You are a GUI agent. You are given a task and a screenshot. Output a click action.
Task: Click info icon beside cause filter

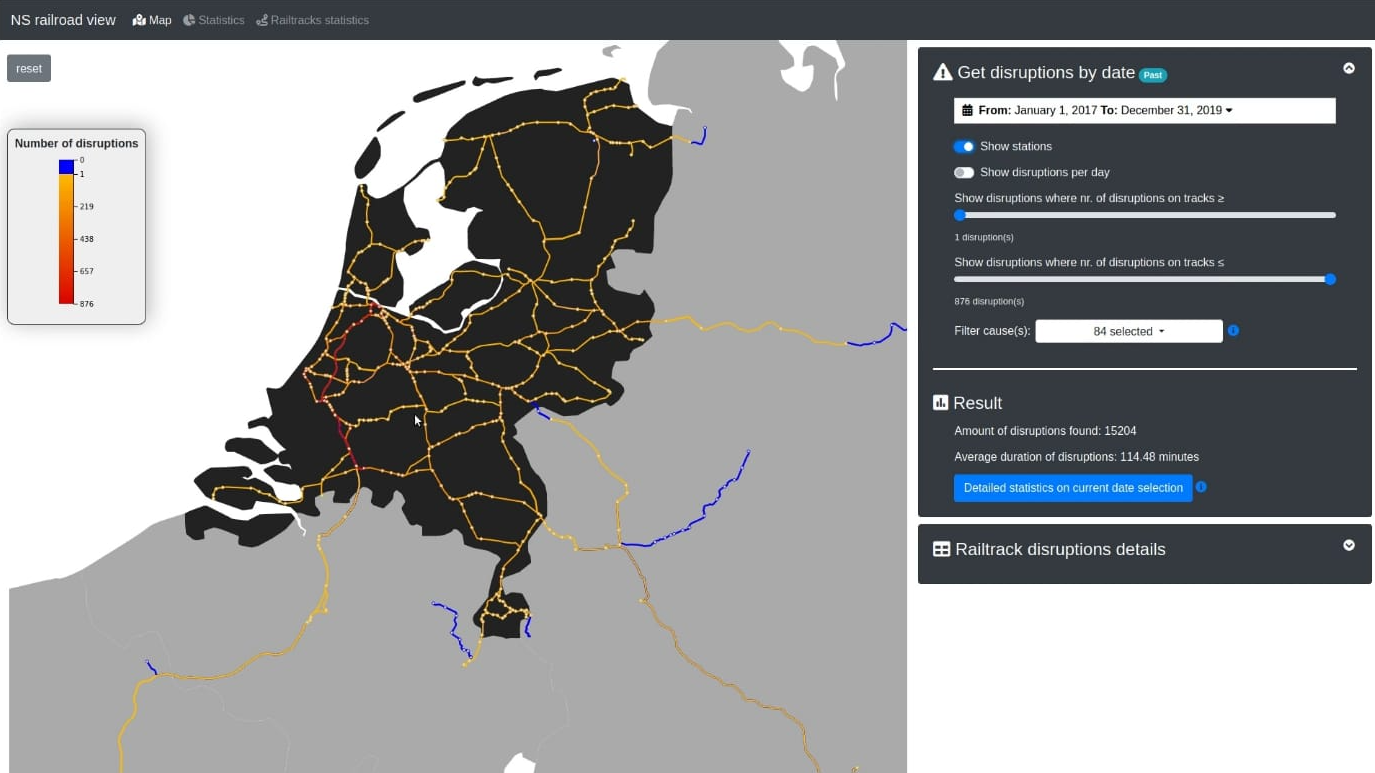1233,330
